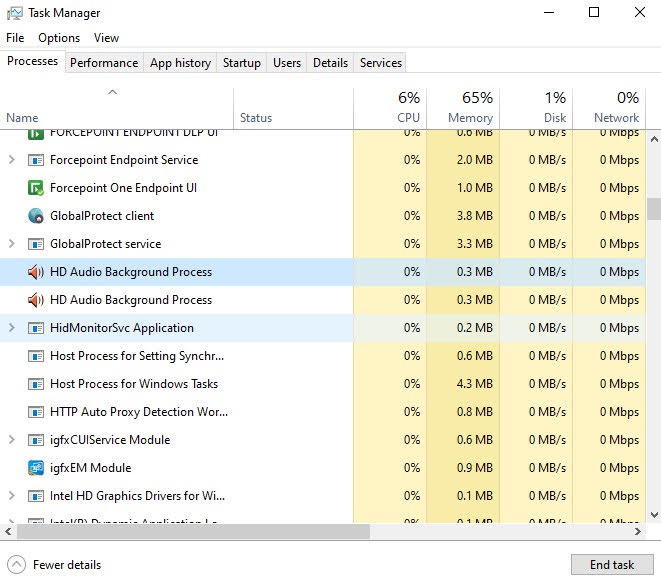Click sort arrow above the Name column
Screen dimensions: 661x586
[x=112, y=92]
